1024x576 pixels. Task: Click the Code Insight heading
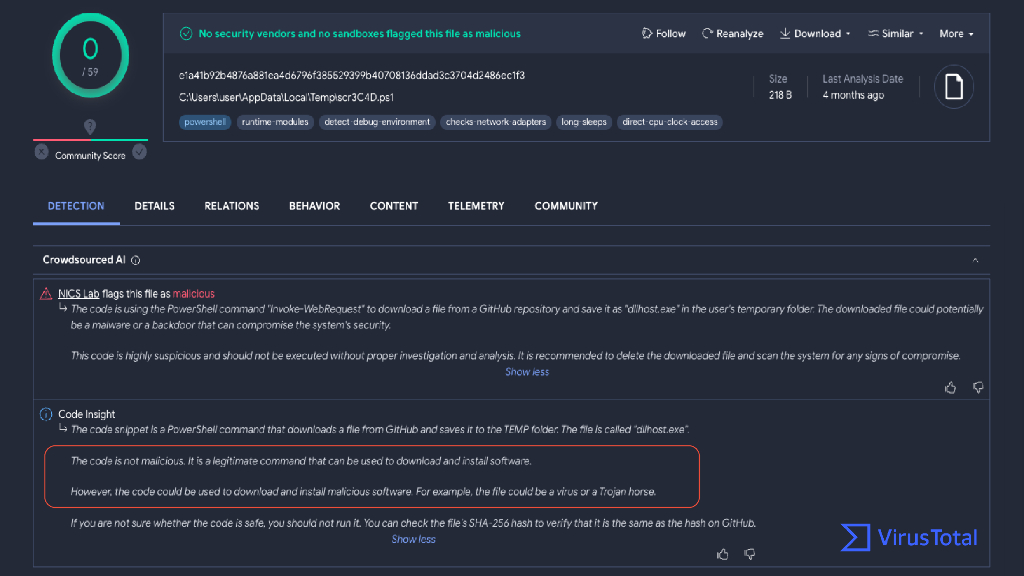pos(86,414)
